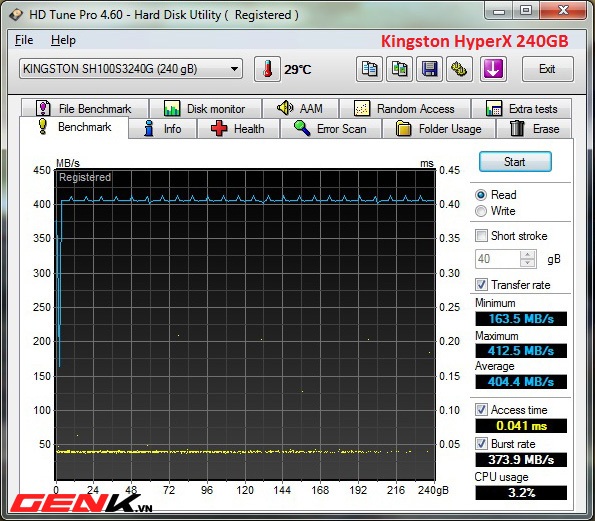595x521 pixels.
Task: Open options wrench icon
Action: [x=459, y=69]
